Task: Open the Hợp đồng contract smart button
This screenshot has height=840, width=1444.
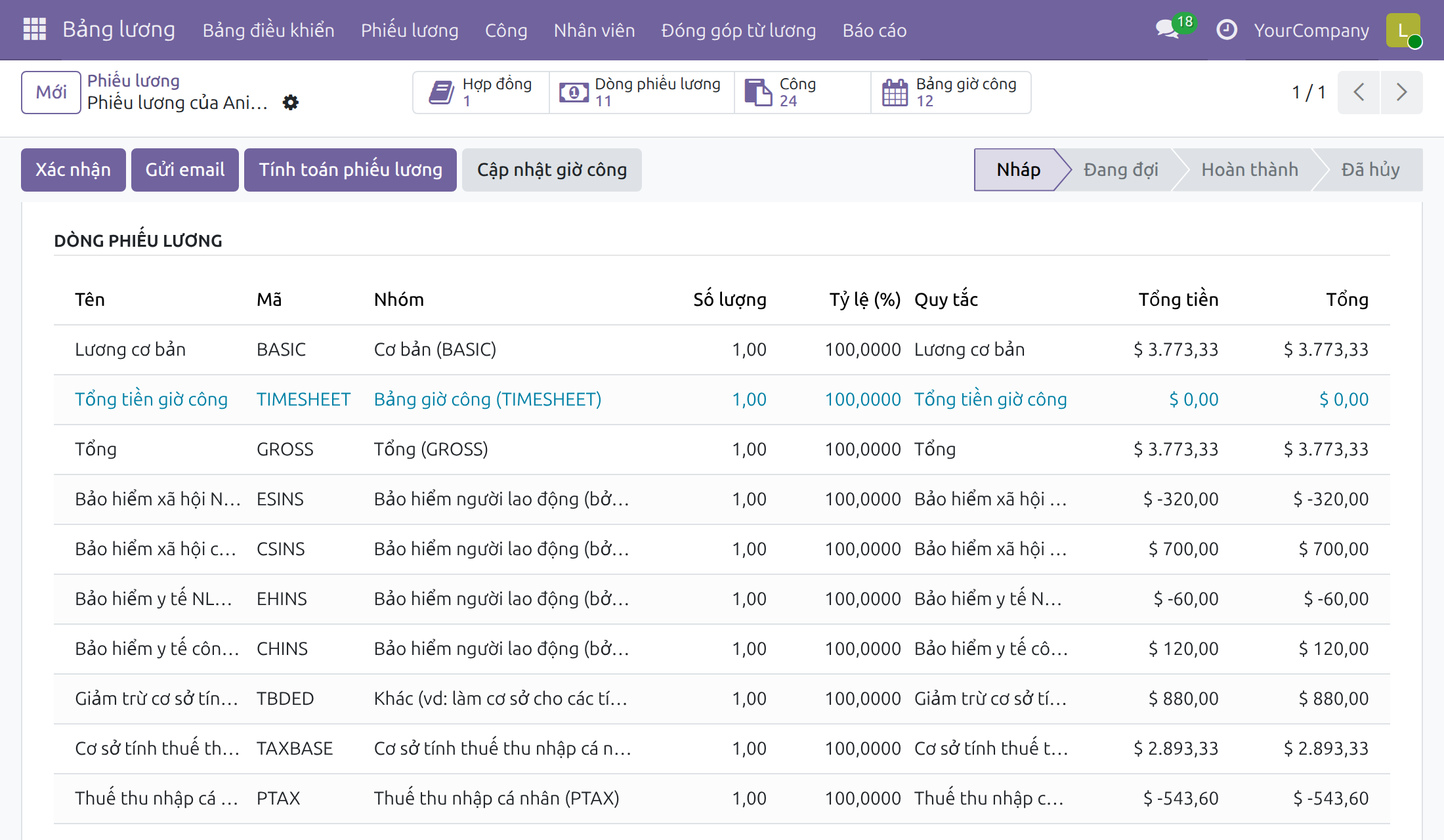Action: pos(481,93)
